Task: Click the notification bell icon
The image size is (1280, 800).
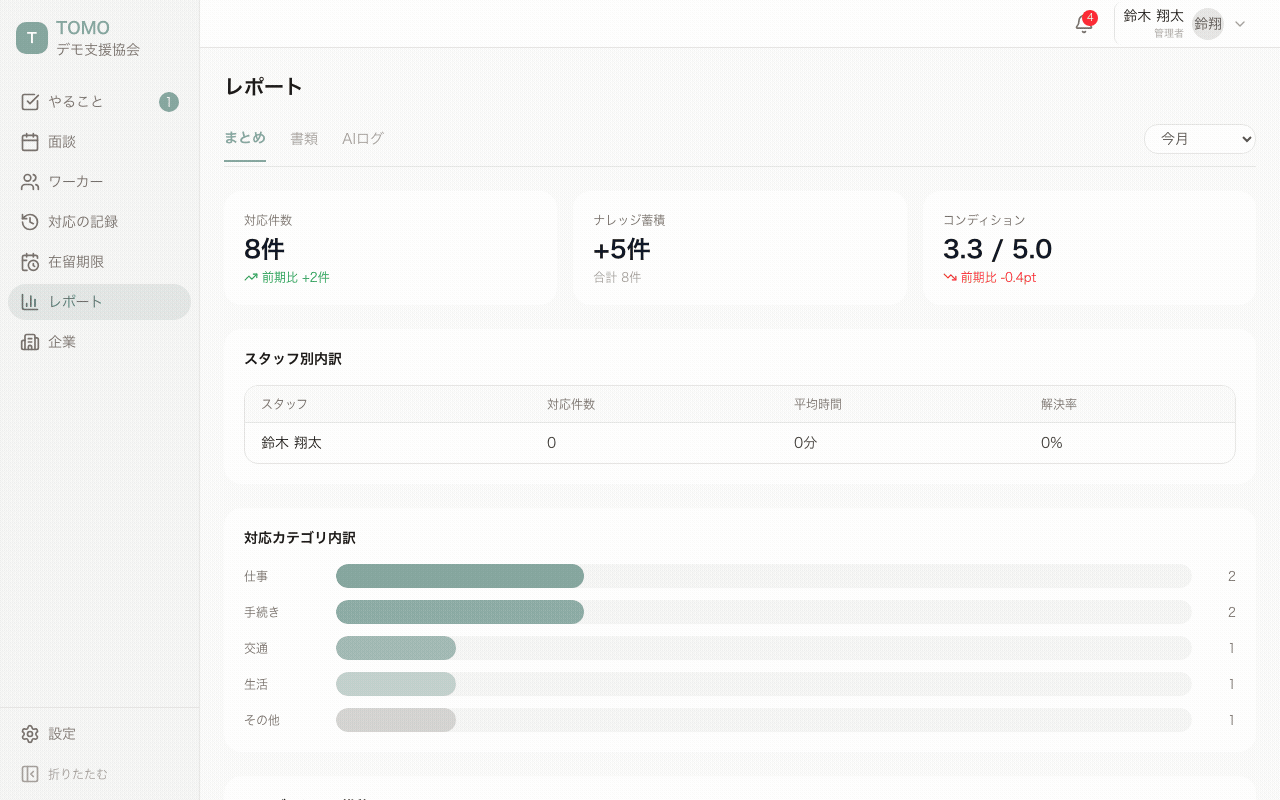Action: (x=1084, y=24)
